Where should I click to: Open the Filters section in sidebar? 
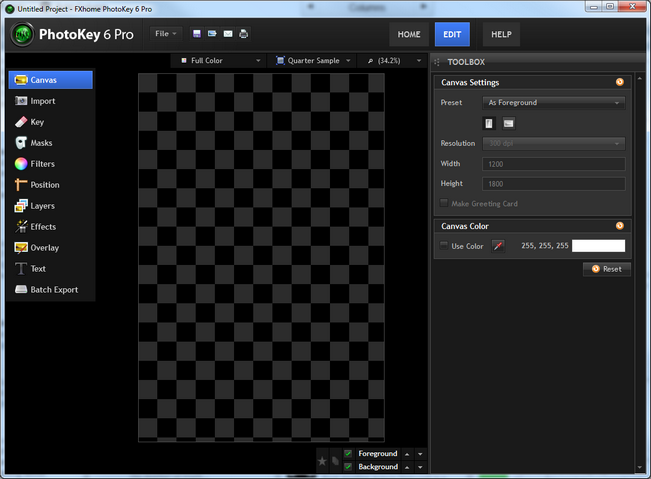pyautogui.click(x=51, y=164)
